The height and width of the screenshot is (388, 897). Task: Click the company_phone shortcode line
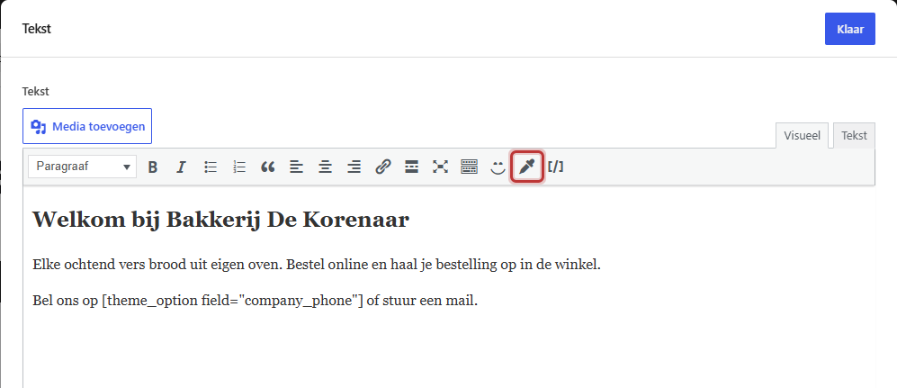coord(255,301)
